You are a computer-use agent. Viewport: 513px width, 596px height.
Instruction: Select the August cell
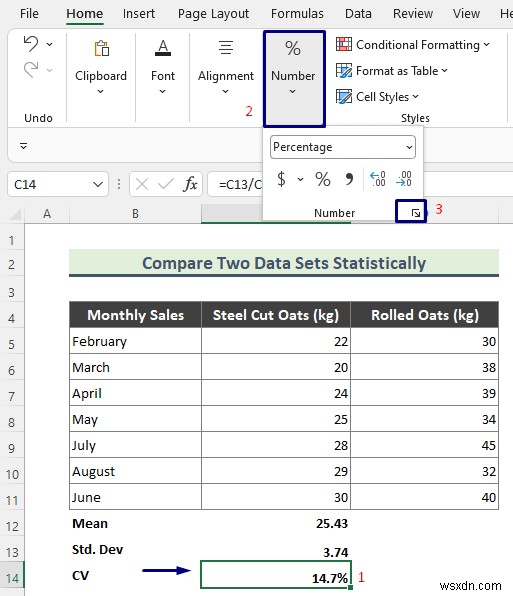135,471
